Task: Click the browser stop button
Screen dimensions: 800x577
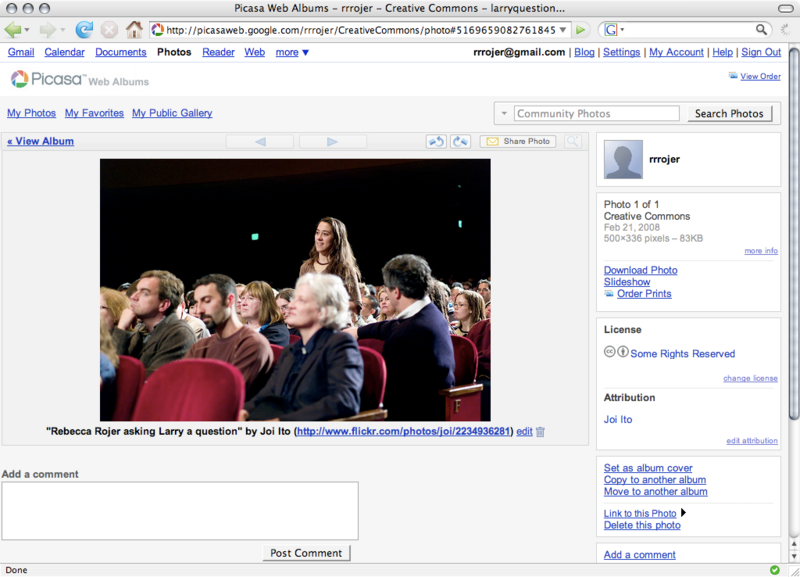Action: coord(109,30)
